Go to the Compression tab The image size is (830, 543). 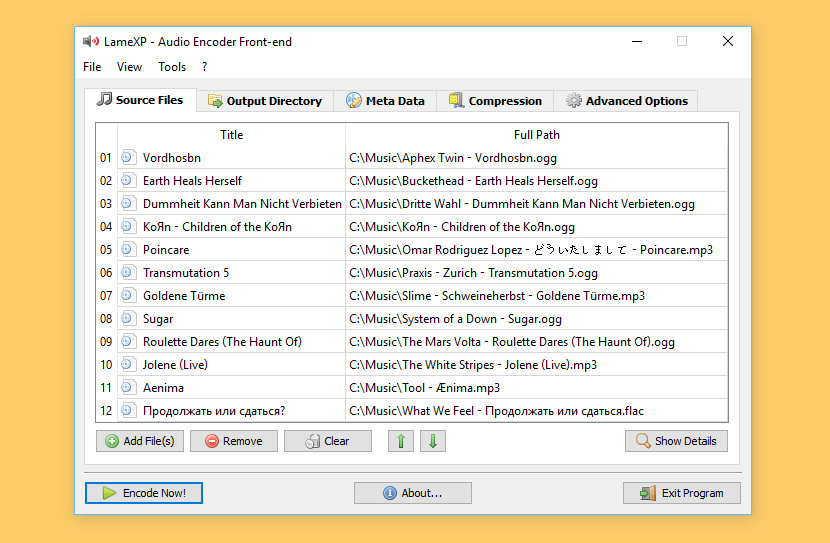(x=495, y=101)
